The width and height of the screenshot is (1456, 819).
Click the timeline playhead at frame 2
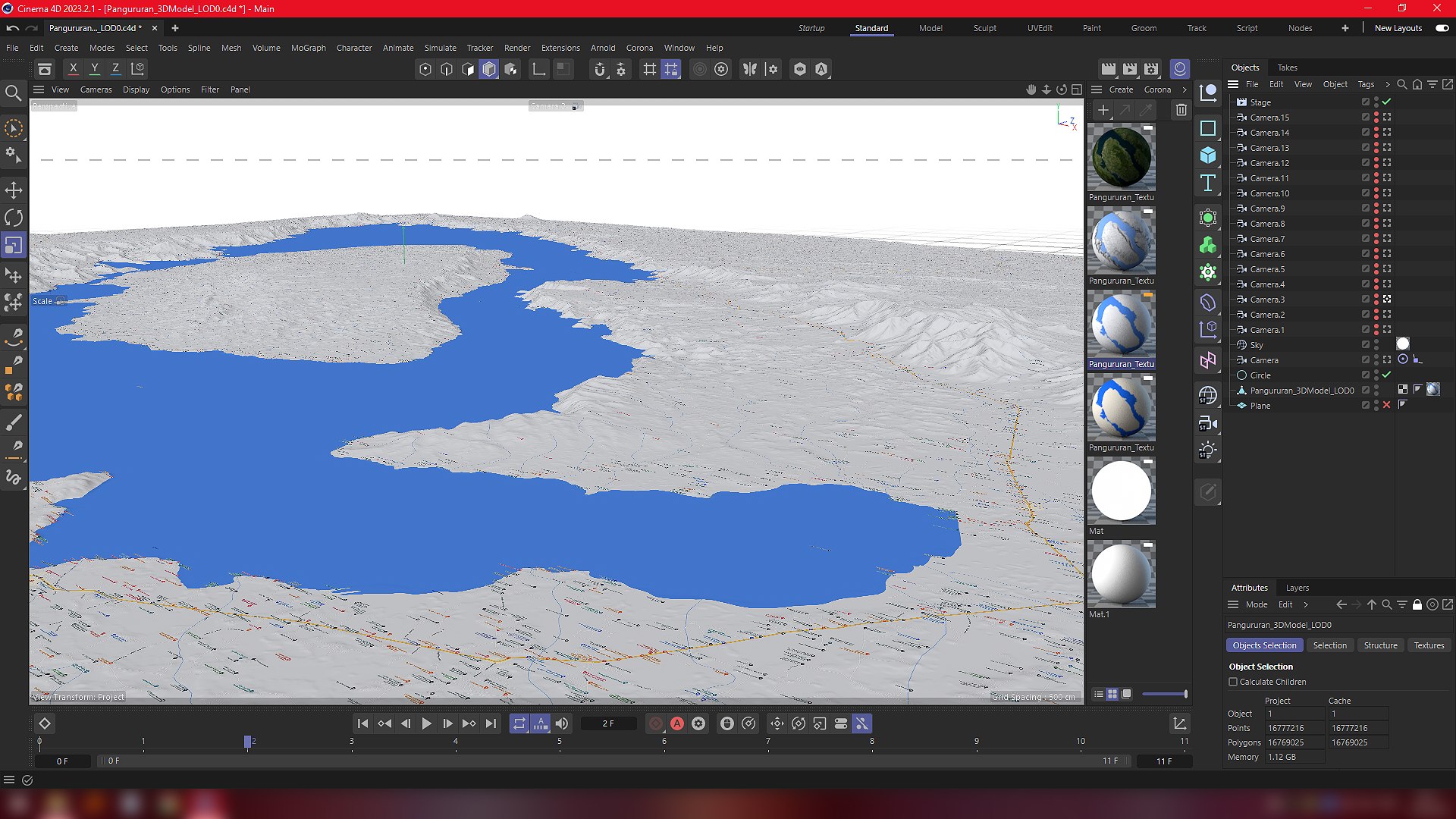click(x=247, y=742)
